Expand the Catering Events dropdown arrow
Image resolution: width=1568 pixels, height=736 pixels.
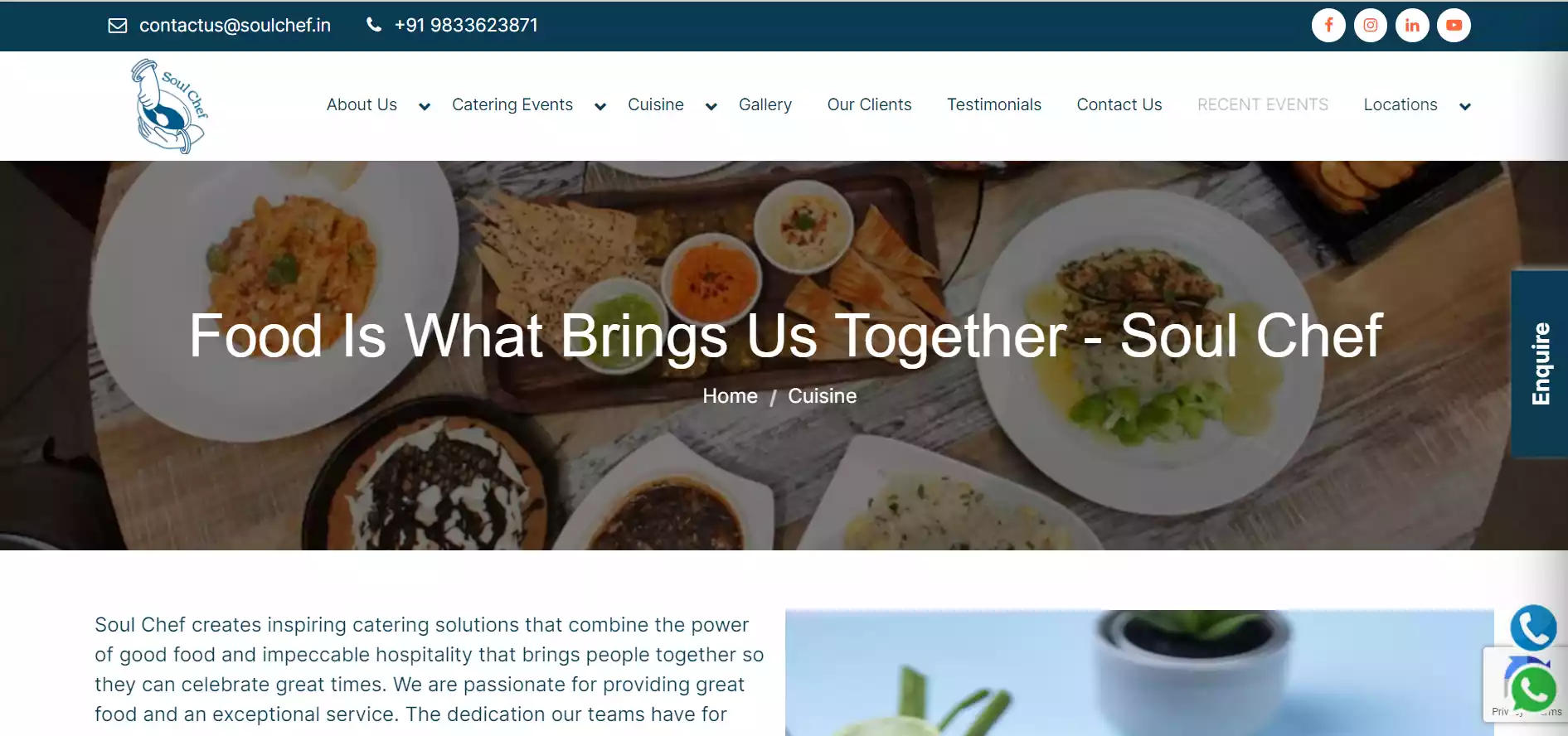pos(600,106)
